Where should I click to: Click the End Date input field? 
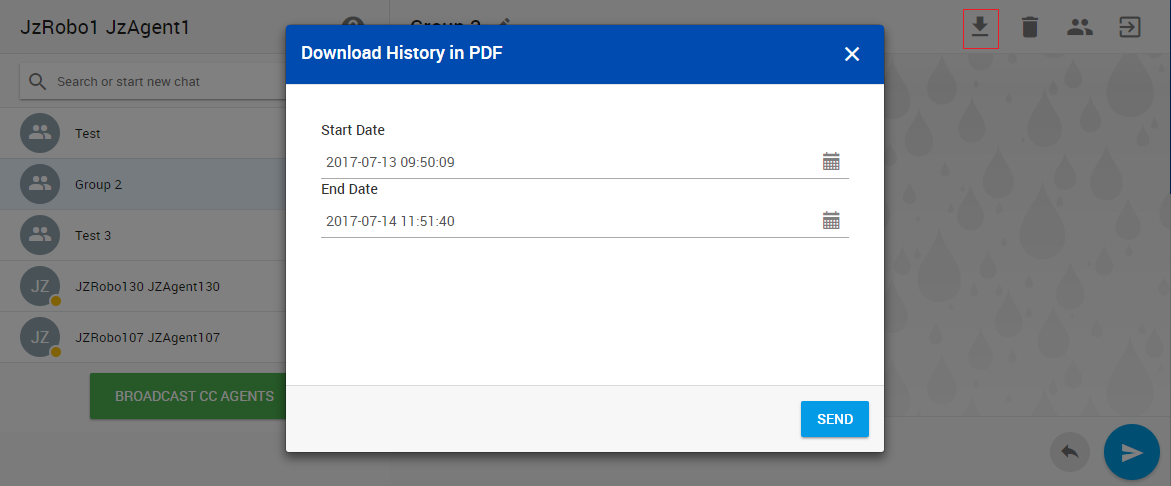pos(565,221)
